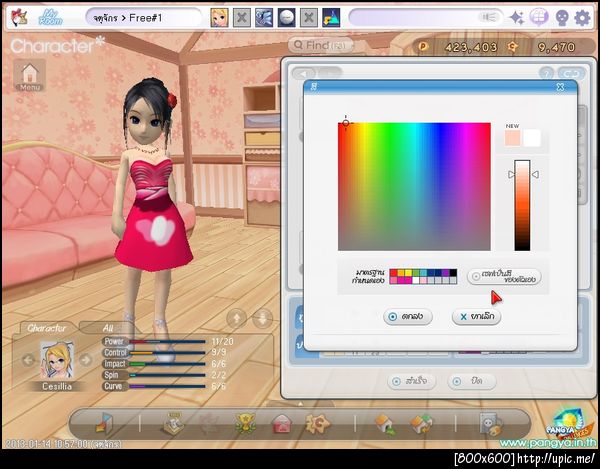Click the cookie G icon in the dock
600x469 pixels.
[x=318, y=423]
